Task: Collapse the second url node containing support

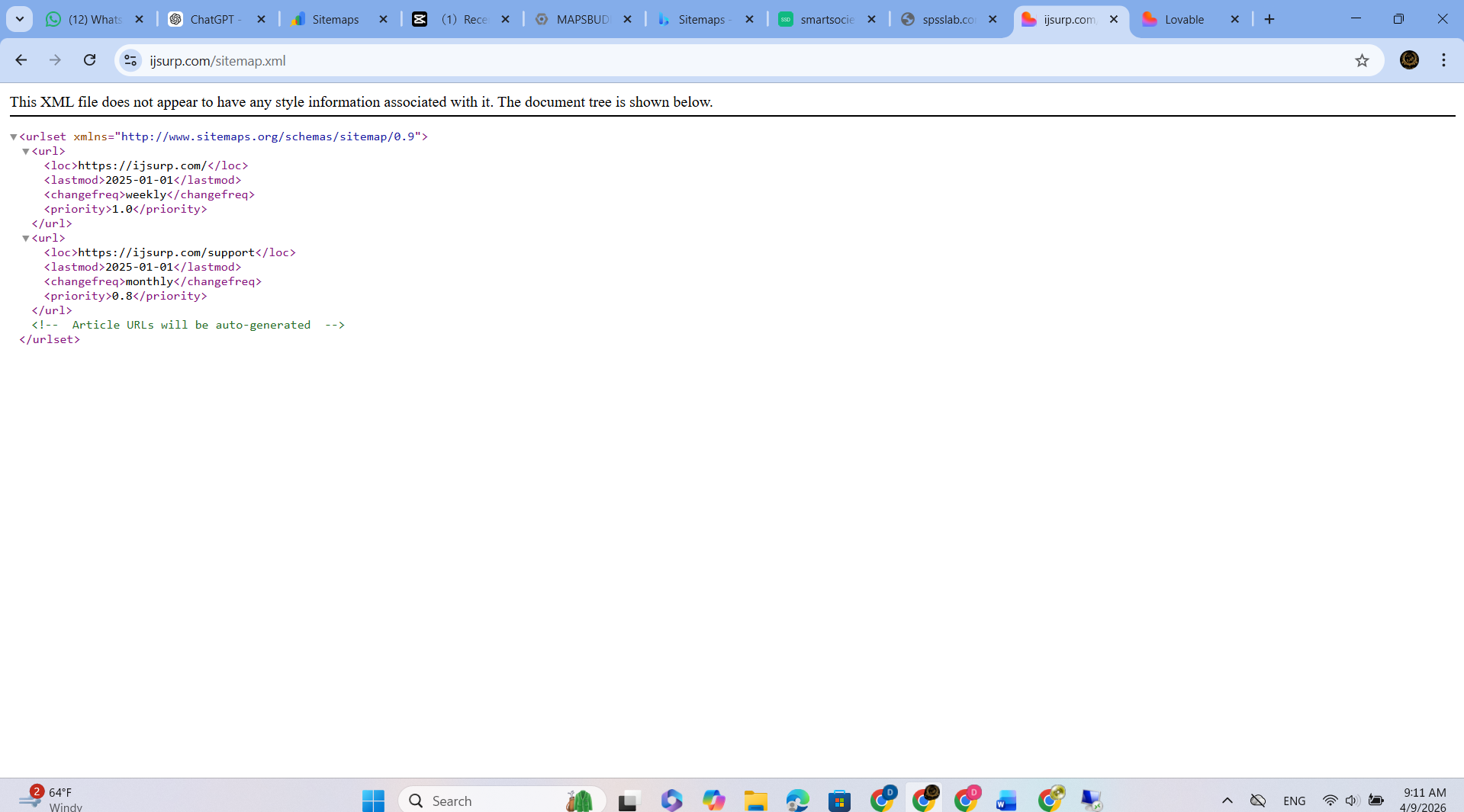Action: tap(26, 239)
